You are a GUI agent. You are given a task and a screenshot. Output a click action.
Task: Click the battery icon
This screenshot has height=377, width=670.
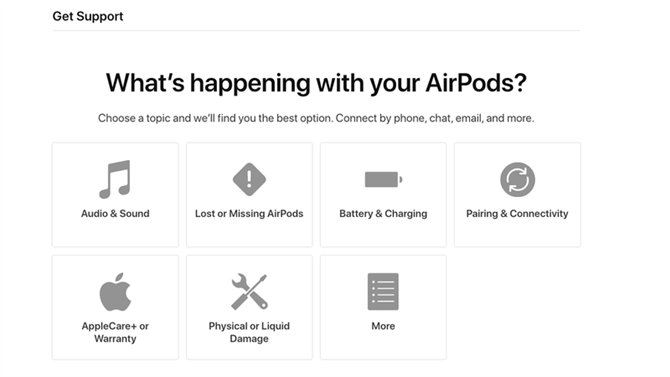(x=383, y=180)
